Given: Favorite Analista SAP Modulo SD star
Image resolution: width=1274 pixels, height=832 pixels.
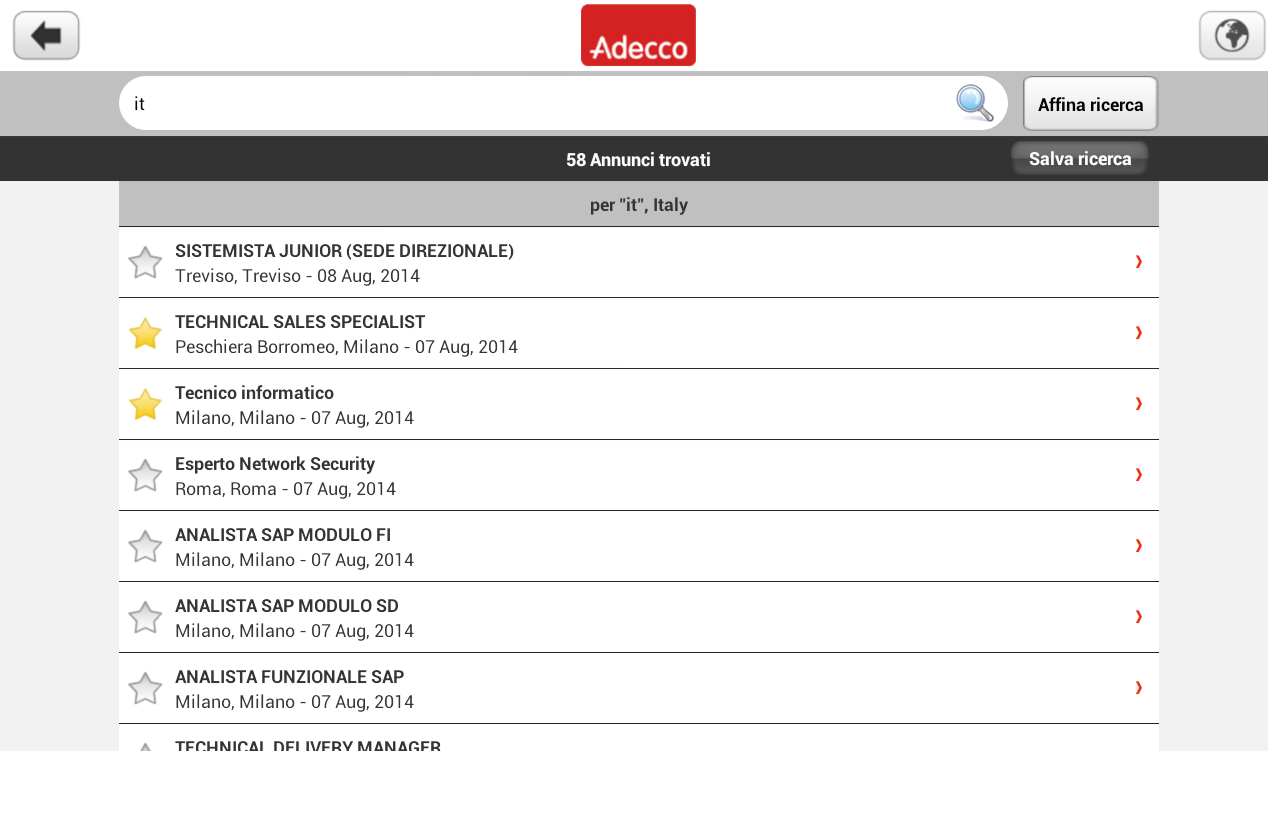Looking at the screenshot, I should click(145, 618).
